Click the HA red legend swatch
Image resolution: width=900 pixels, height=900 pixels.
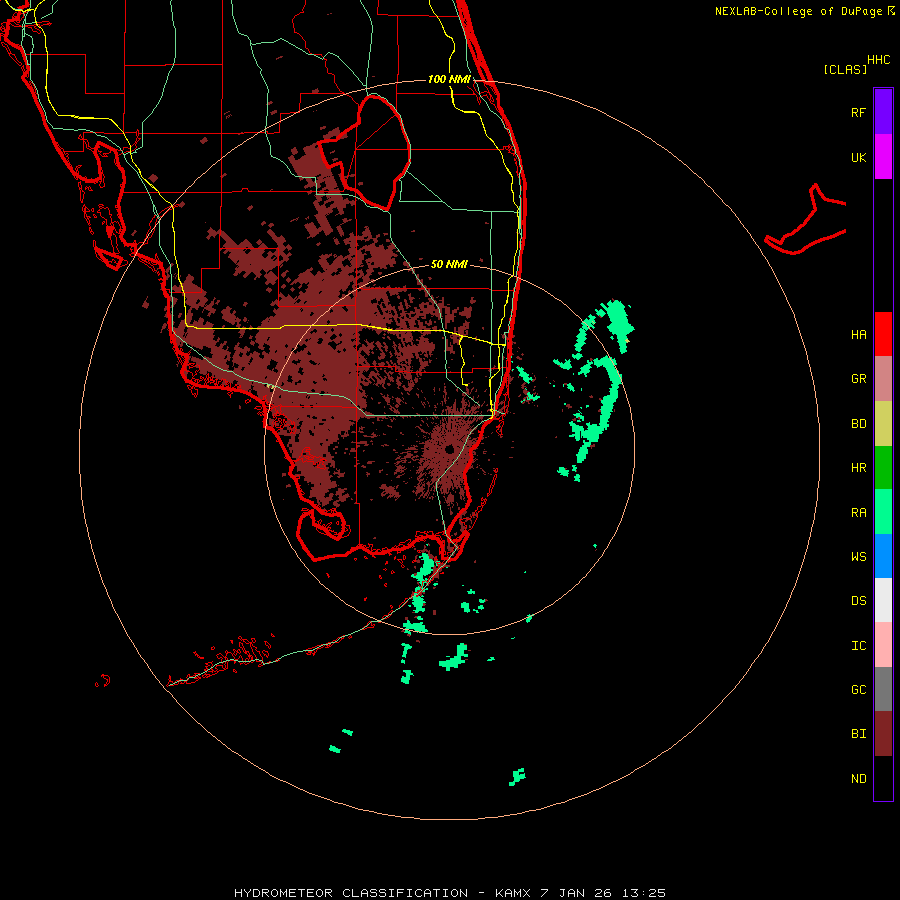pos(883,334)
